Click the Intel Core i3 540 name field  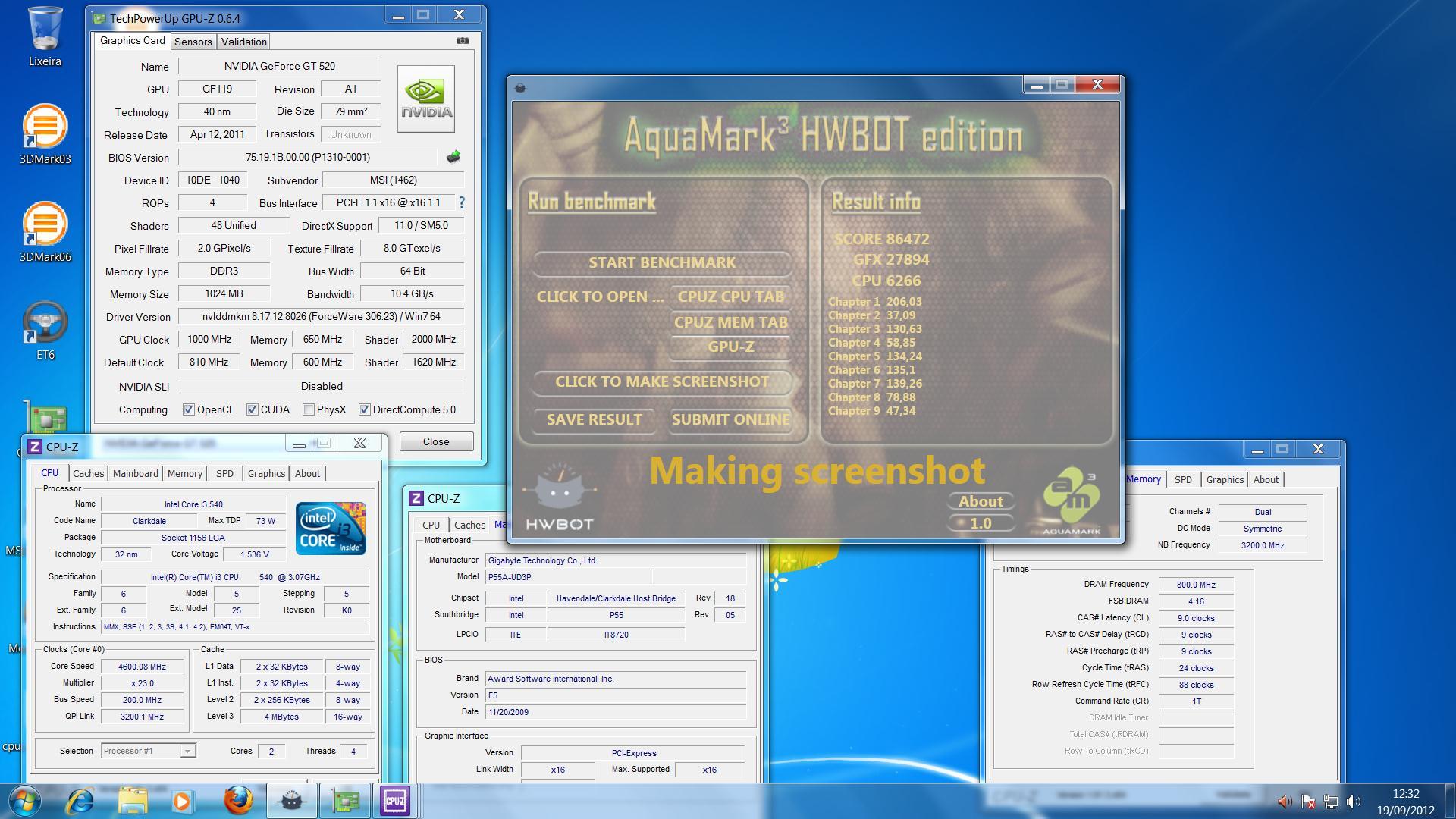click(193, 504)
